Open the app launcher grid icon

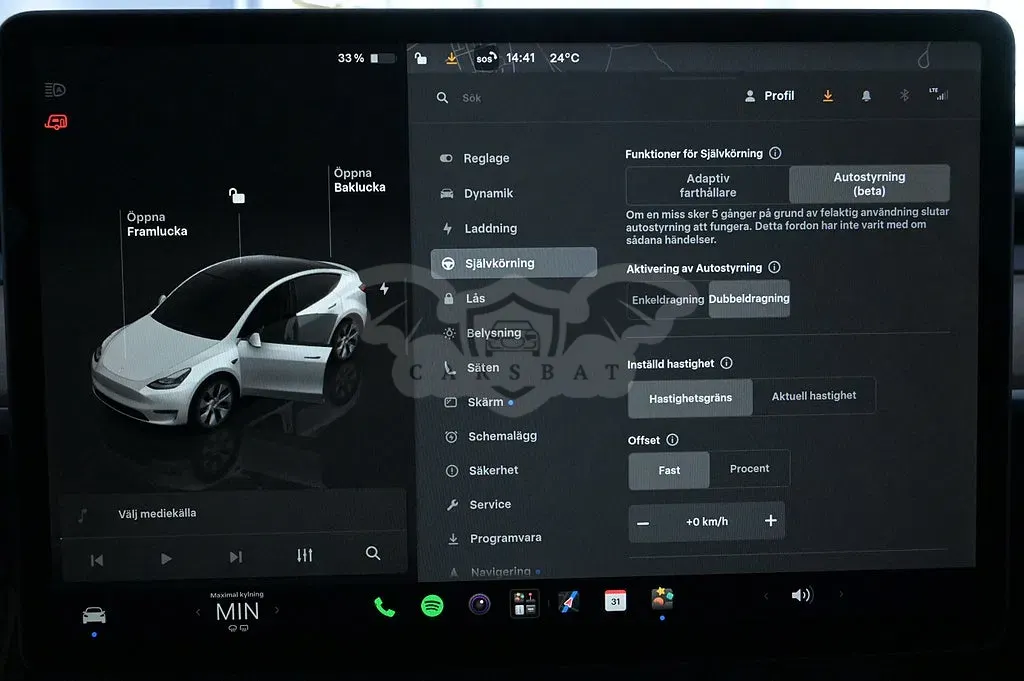click(524, 603)
